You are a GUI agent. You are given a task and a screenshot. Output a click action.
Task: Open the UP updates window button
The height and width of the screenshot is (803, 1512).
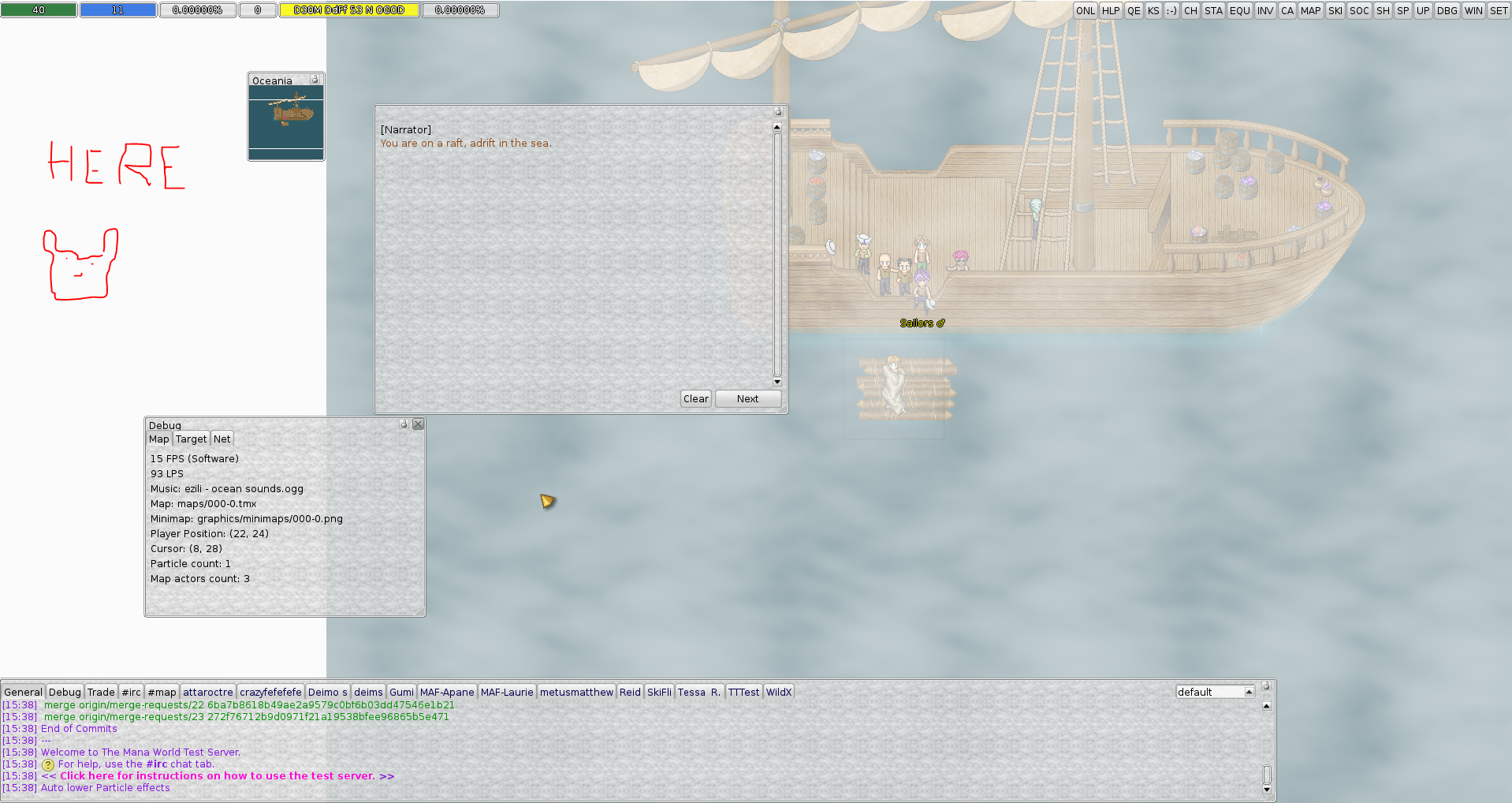point(1423,10)
